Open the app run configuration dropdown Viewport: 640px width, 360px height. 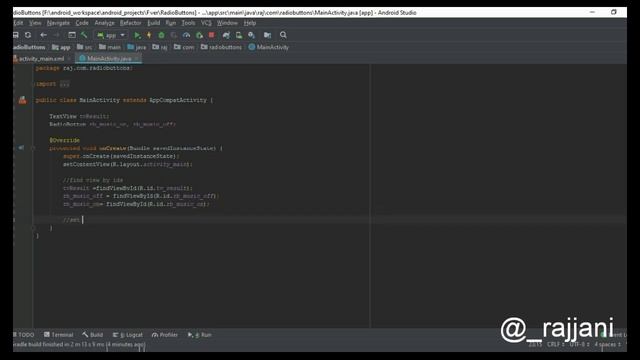111,36
